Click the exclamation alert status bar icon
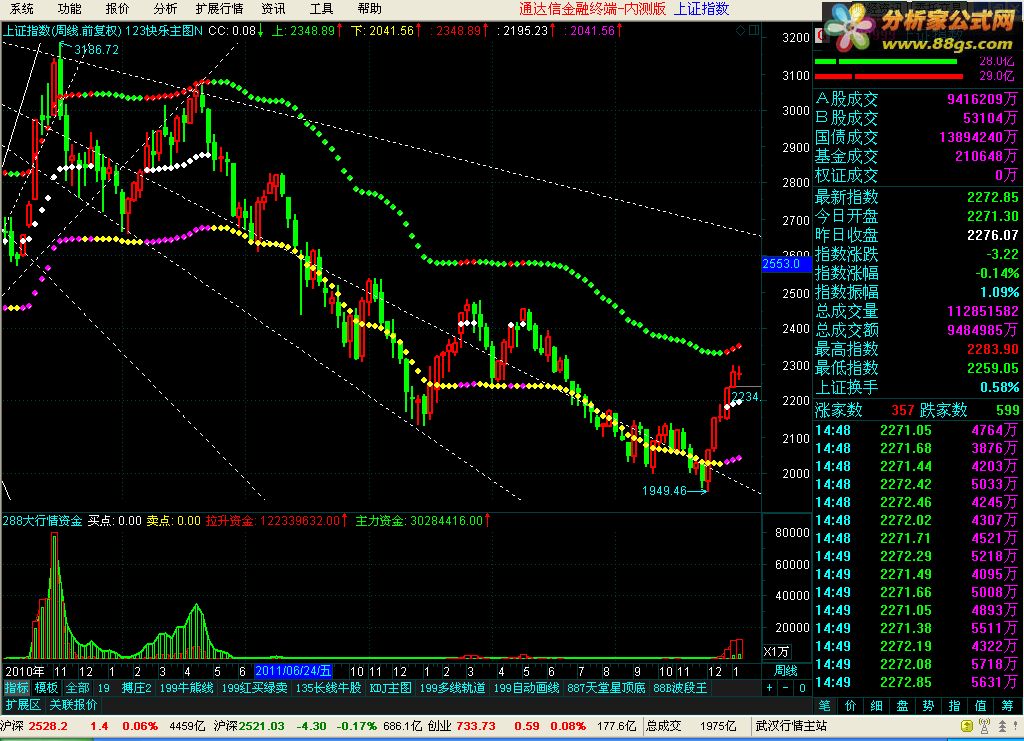Screen dimensions: 1024x741 (x=1016, y=726)
